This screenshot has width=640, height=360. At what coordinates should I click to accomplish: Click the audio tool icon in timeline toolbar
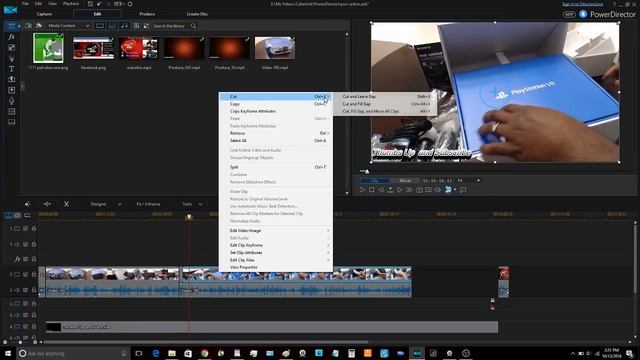tap(28, 204)
